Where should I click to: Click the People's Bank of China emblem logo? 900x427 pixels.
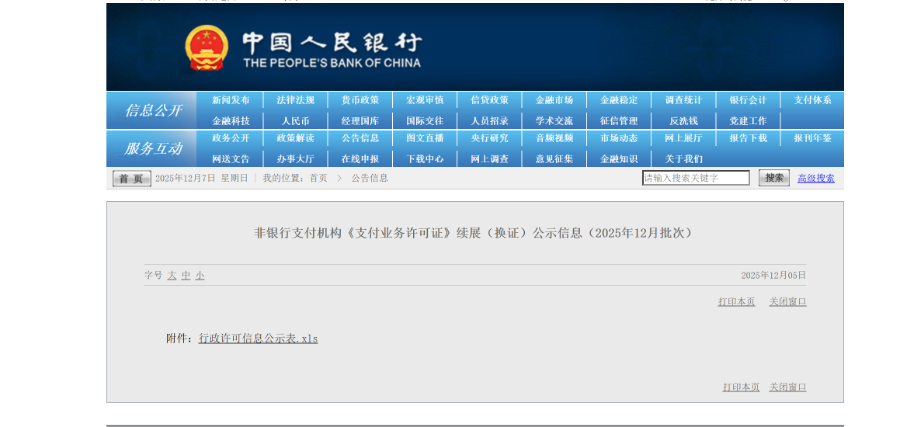point(206,48)
